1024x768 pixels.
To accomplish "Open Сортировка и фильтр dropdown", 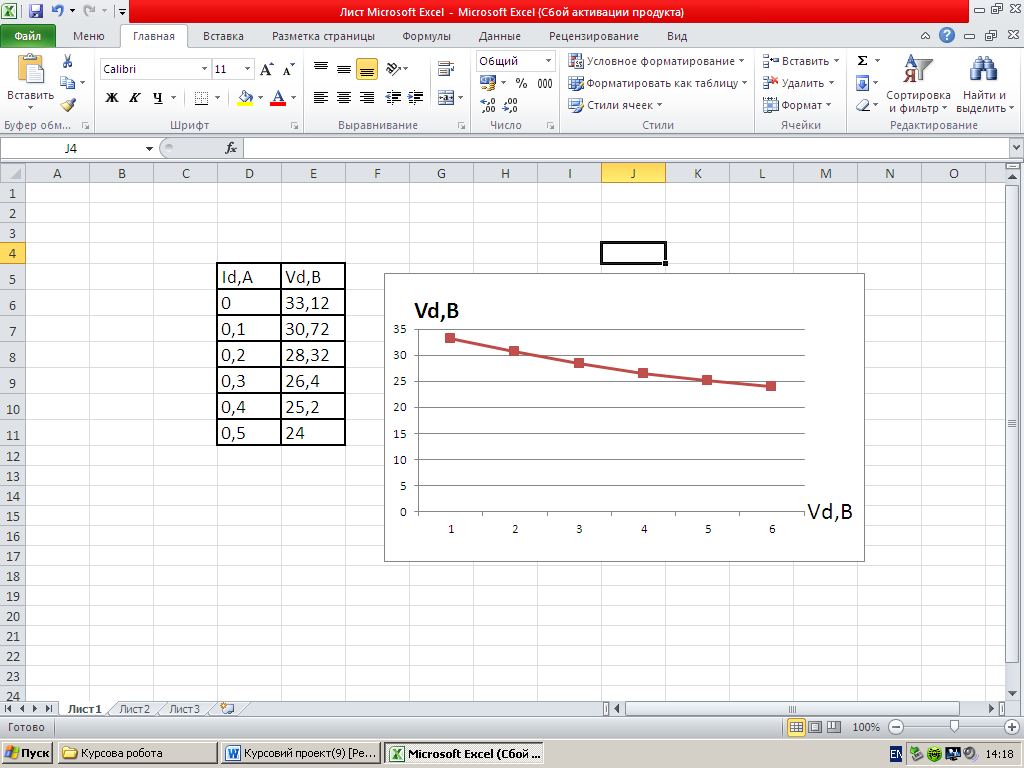I will tap(918, 84).
